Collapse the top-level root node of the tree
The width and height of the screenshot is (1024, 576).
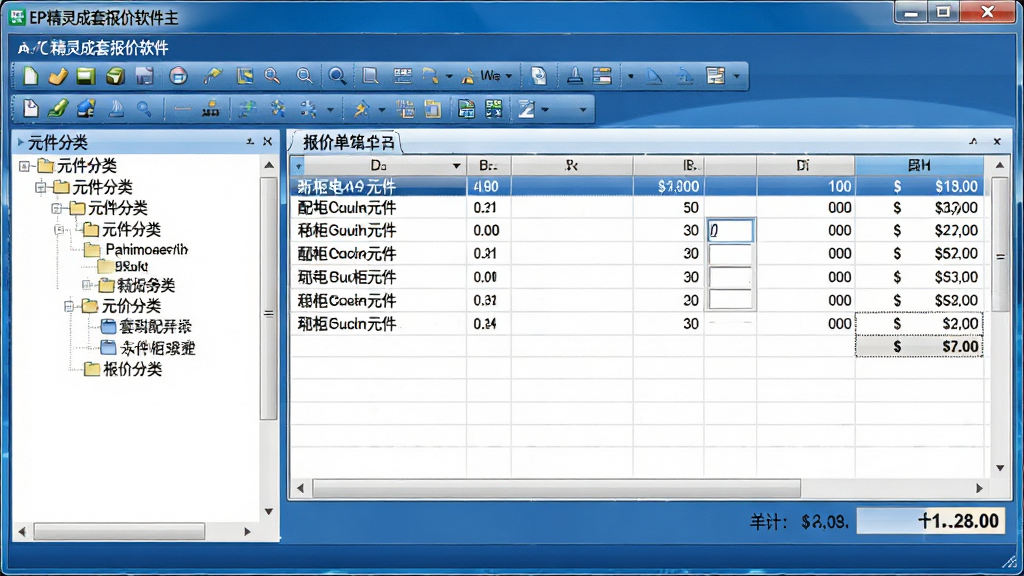(24, 166)
